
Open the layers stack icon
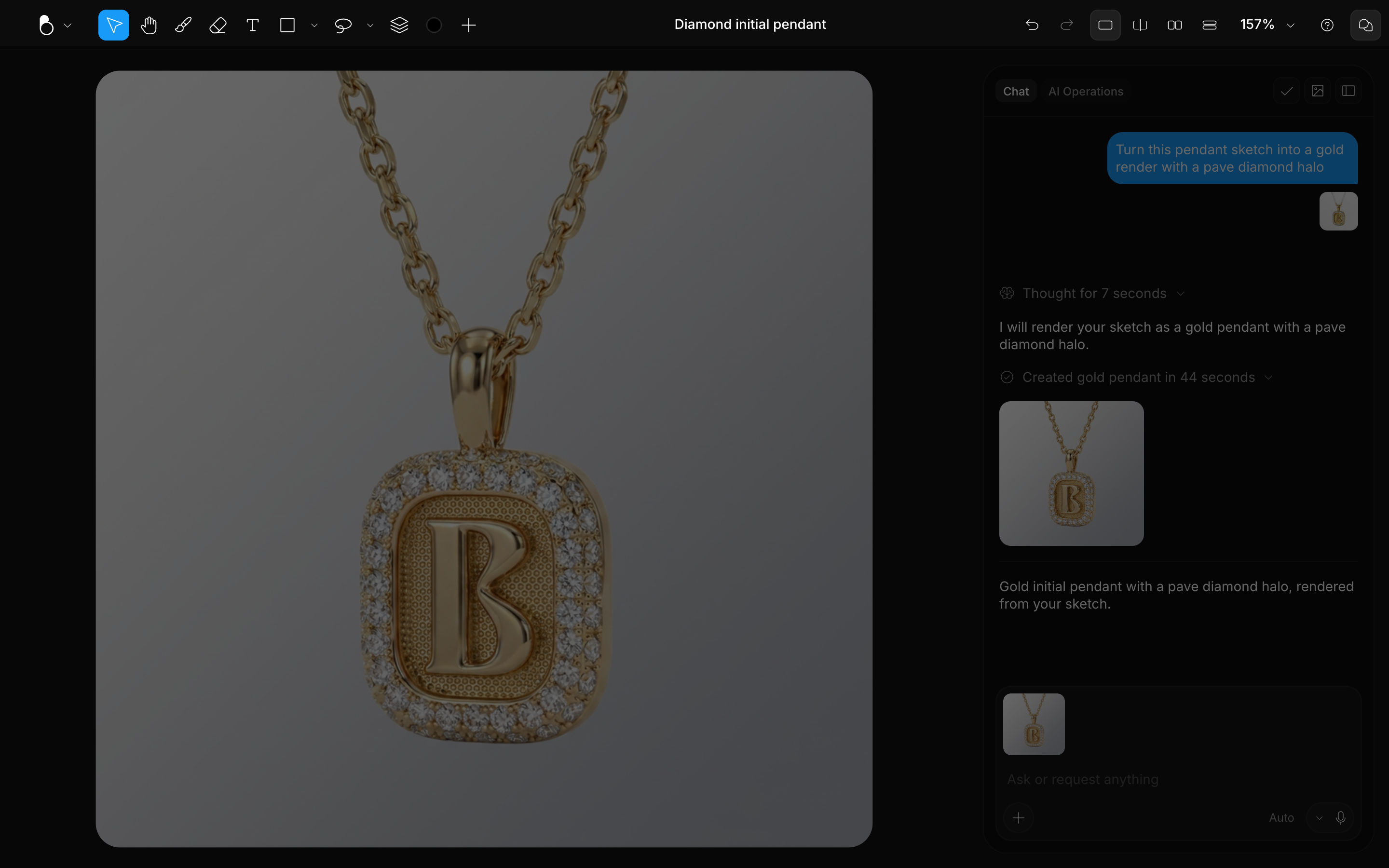tap(399, 25)
